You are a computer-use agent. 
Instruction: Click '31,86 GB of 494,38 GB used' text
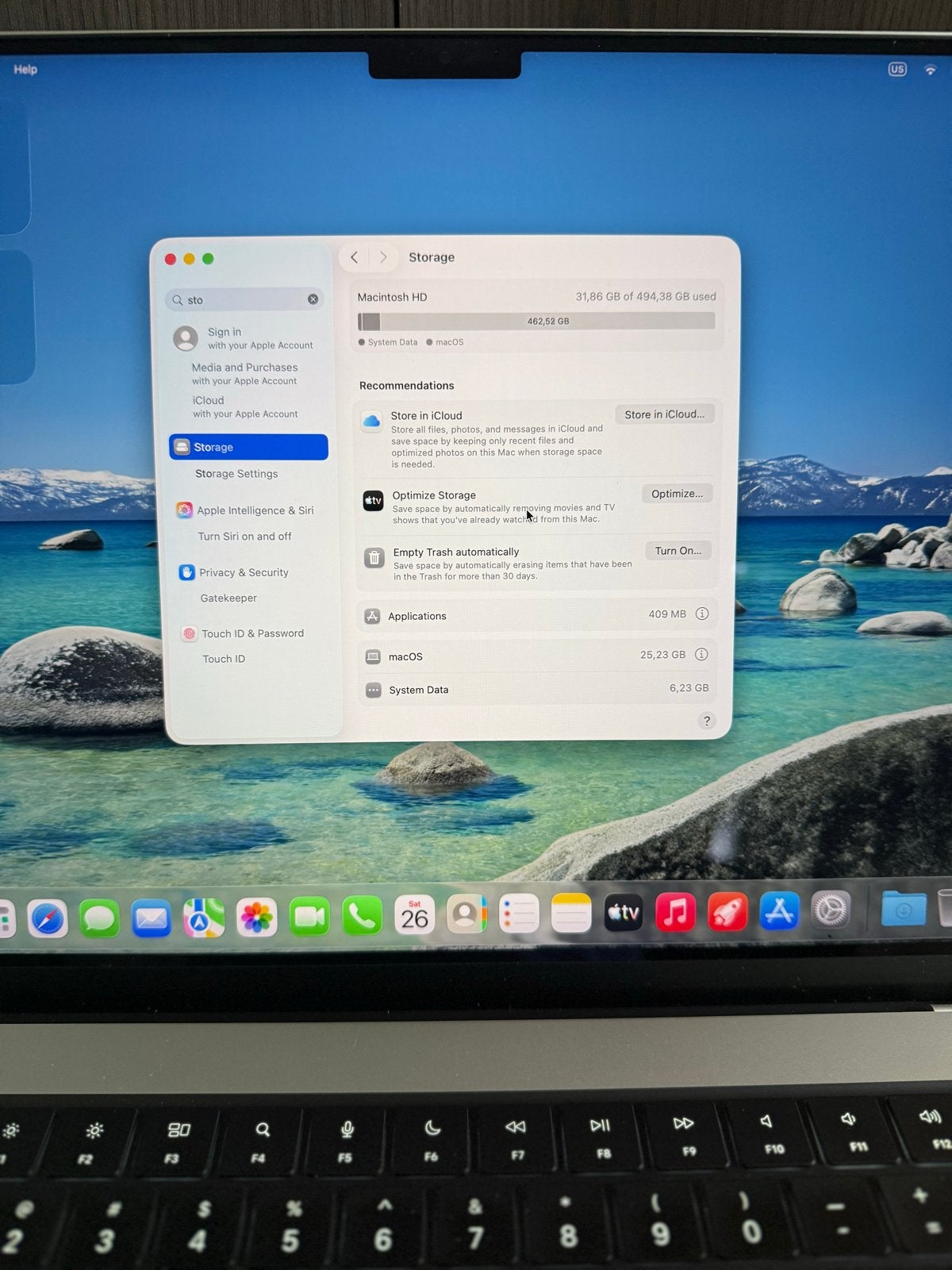(x=646, y=296)
